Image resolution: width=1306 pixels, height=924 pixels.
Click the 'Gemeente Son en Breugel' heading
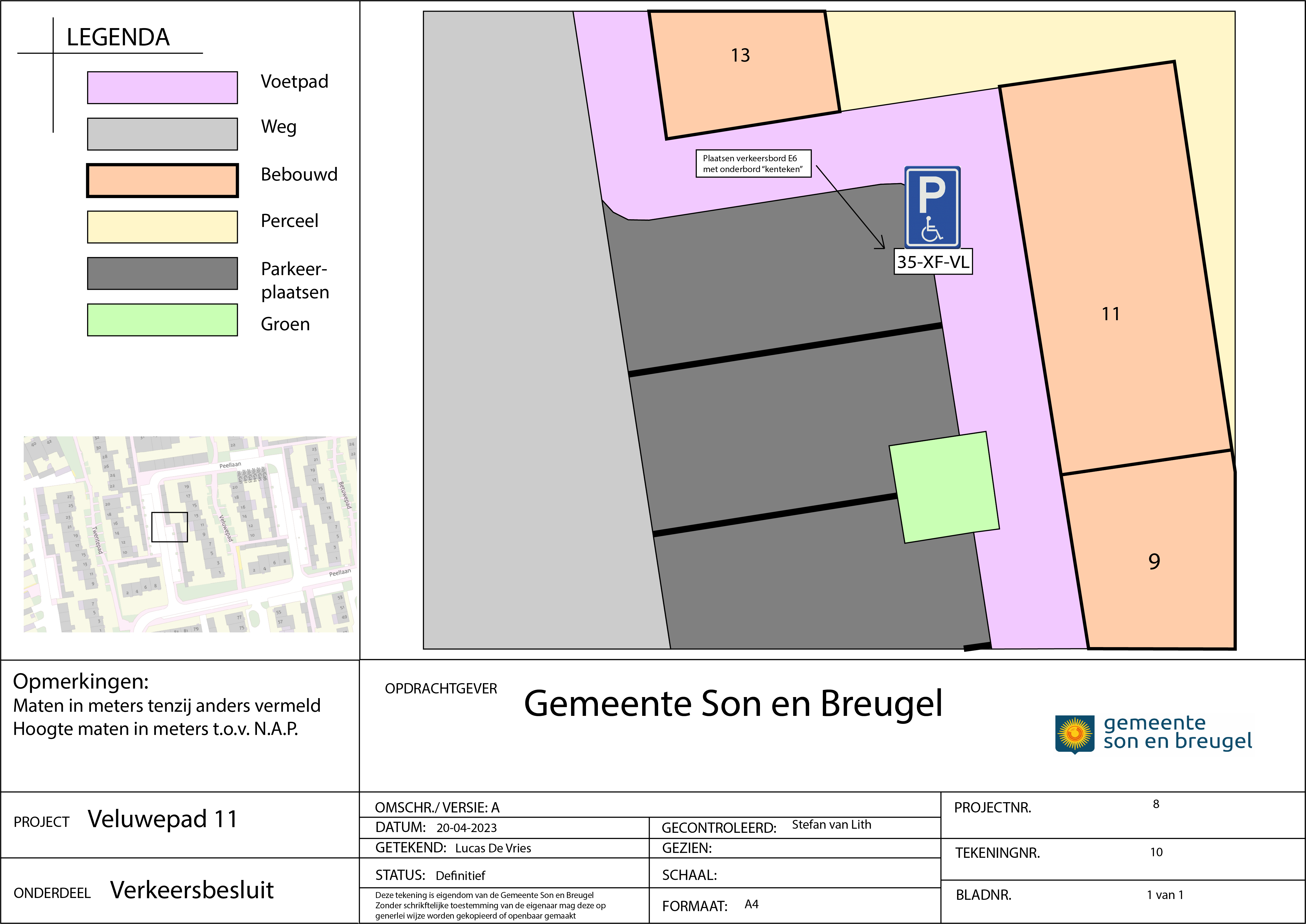point(733,704)
